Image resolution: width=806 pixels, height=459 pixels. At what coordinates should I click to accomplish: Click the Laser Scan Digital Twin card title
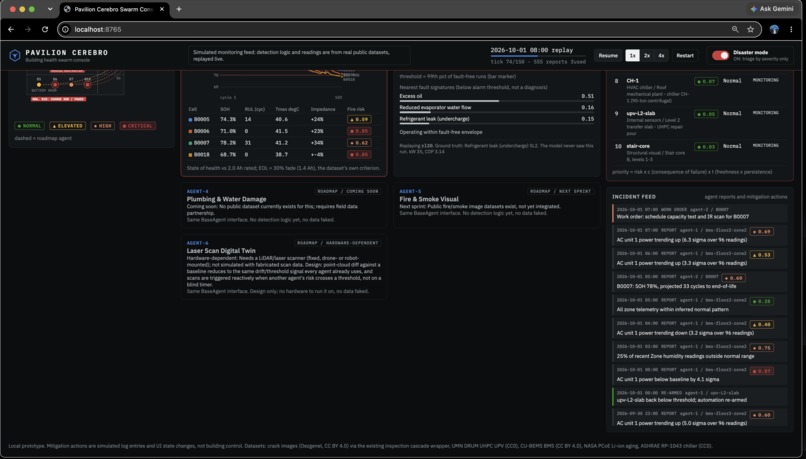pos(221,251)
